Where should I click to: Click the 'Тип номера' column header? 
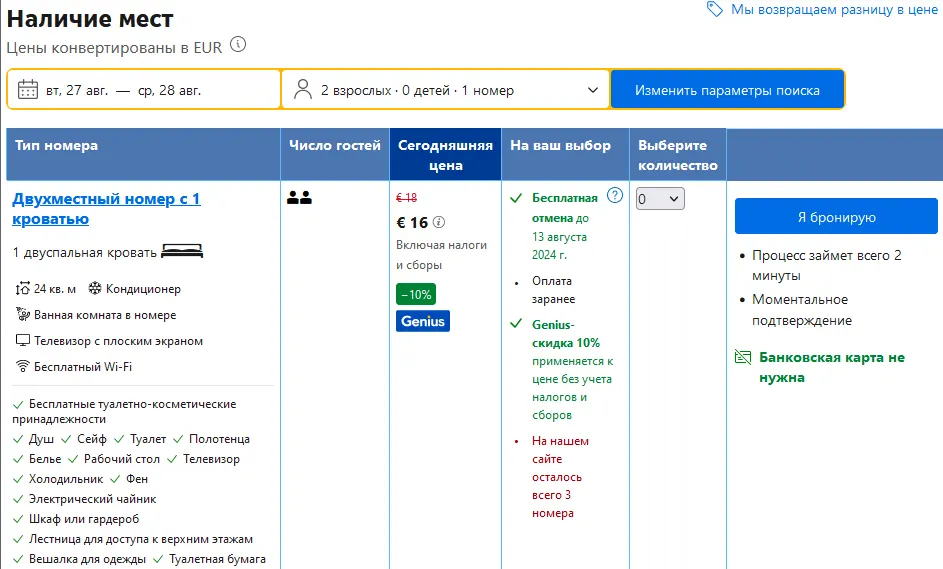(57, 145)
